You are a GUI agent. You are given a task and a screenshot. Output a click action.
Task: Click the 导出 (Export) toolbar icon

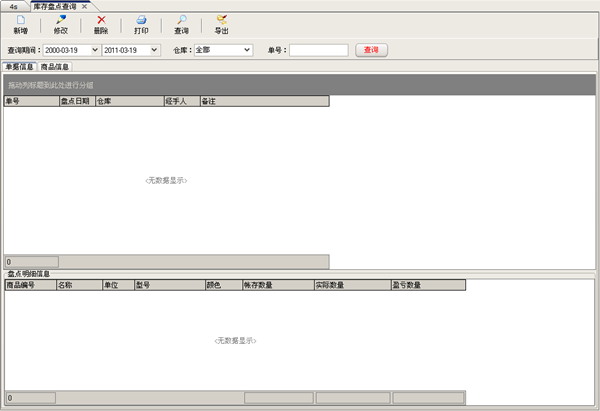[x=221, y=20]
